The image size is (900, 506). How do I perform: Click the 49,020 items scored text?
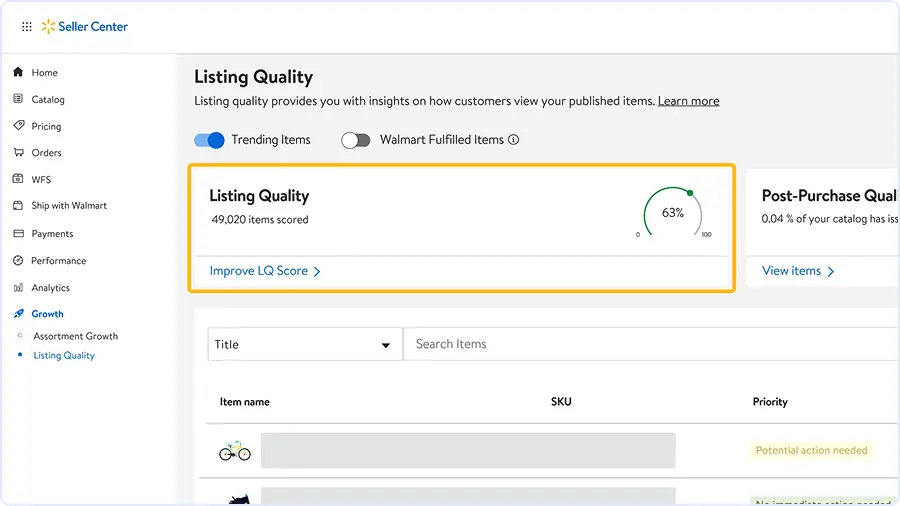pos(259,220)
